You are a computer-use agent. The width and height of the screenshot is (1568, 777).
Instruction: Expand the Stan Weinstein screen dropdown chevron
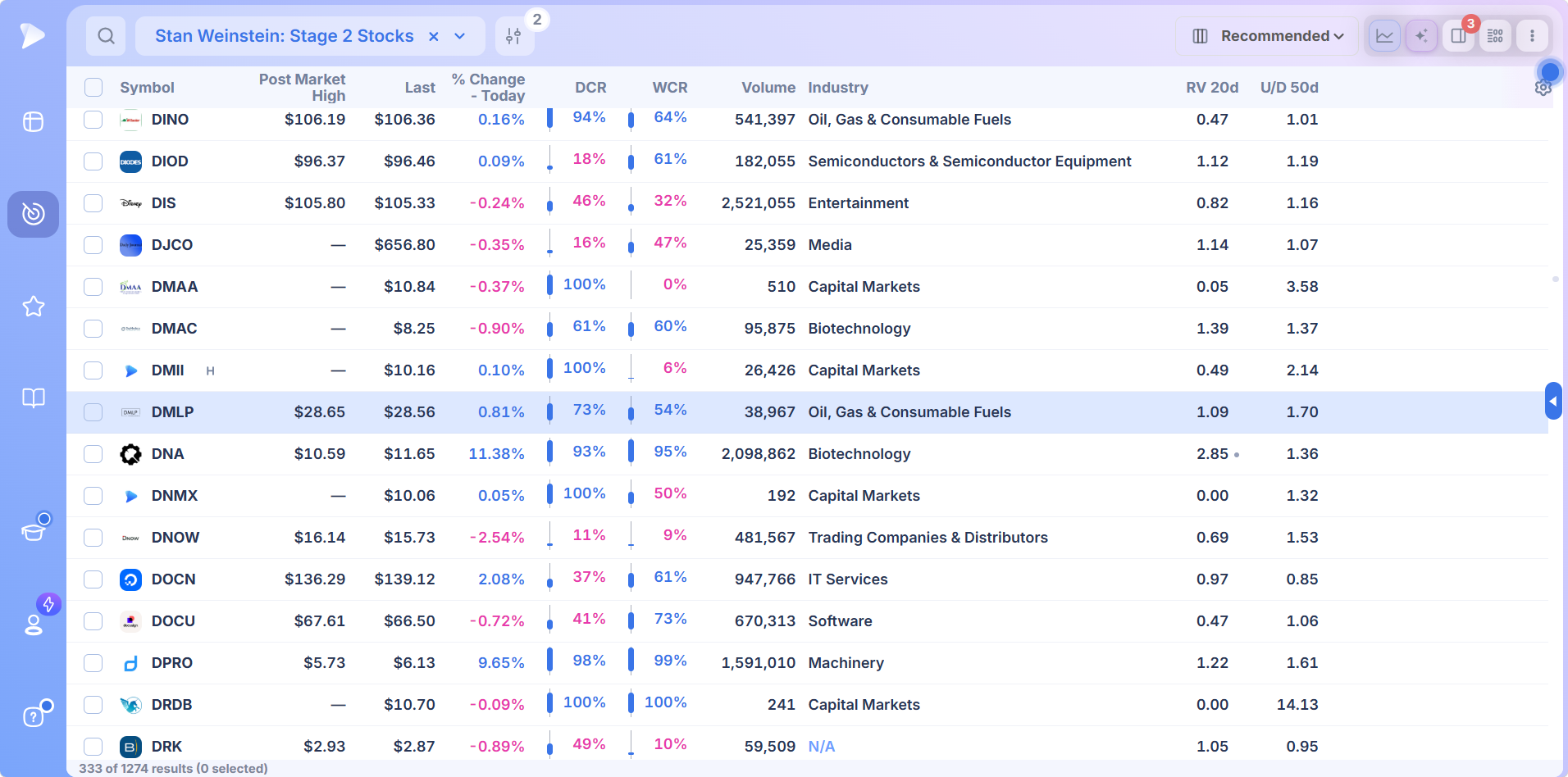pyautogui.click(x=460, y=36)
